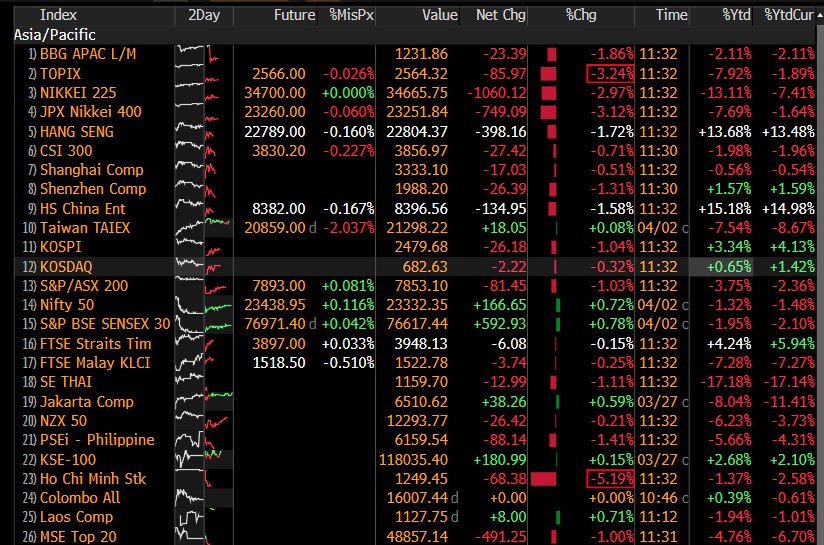Screen dimensions: 824x545
Task: Click the NIKKEI 225 future price 34700.00
Action: 274,93
